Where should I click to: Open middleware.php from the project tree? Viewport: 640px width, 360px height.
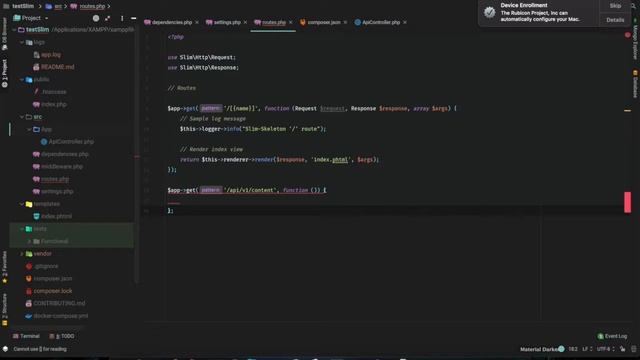62,167
